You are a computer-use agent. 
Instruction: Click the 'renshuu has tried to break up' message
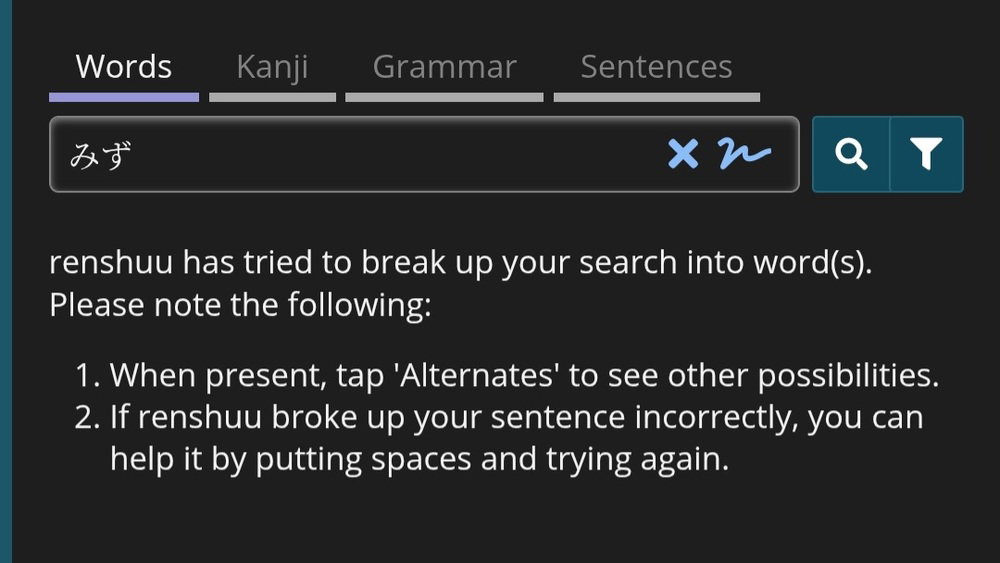(x=460, y=262)
